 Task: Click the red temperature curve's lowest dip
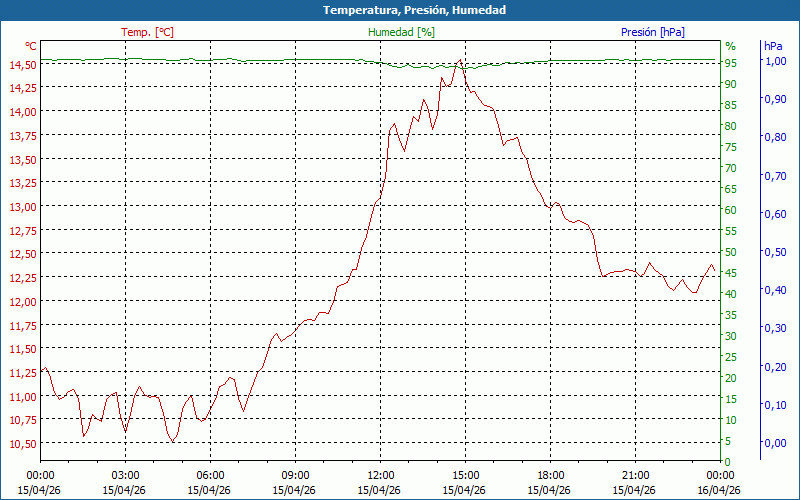[173, 440]
